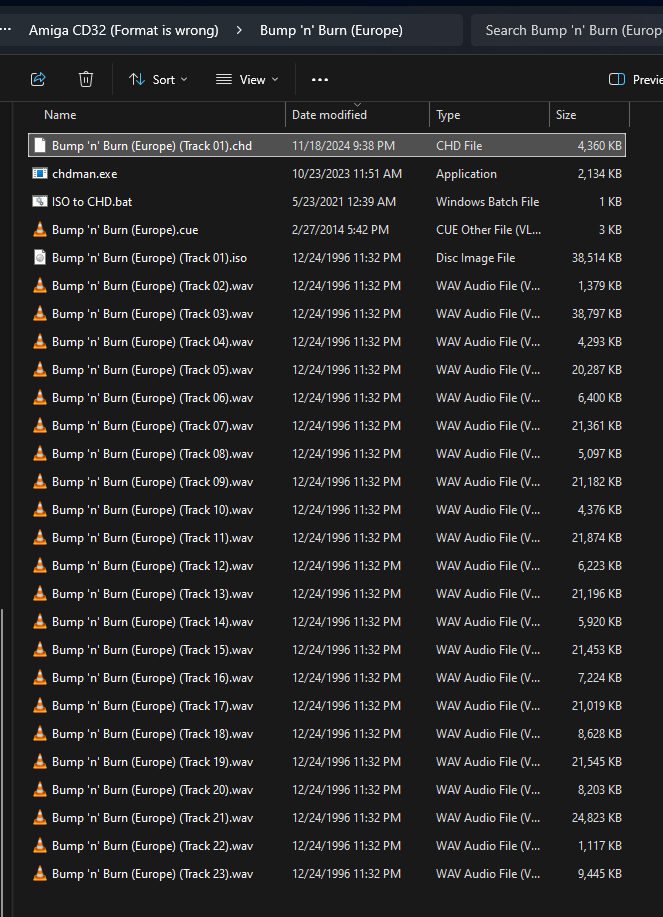The image size is (663, 917).
Task: Click the 1,117 KB size cell
Action: point(599,846)
